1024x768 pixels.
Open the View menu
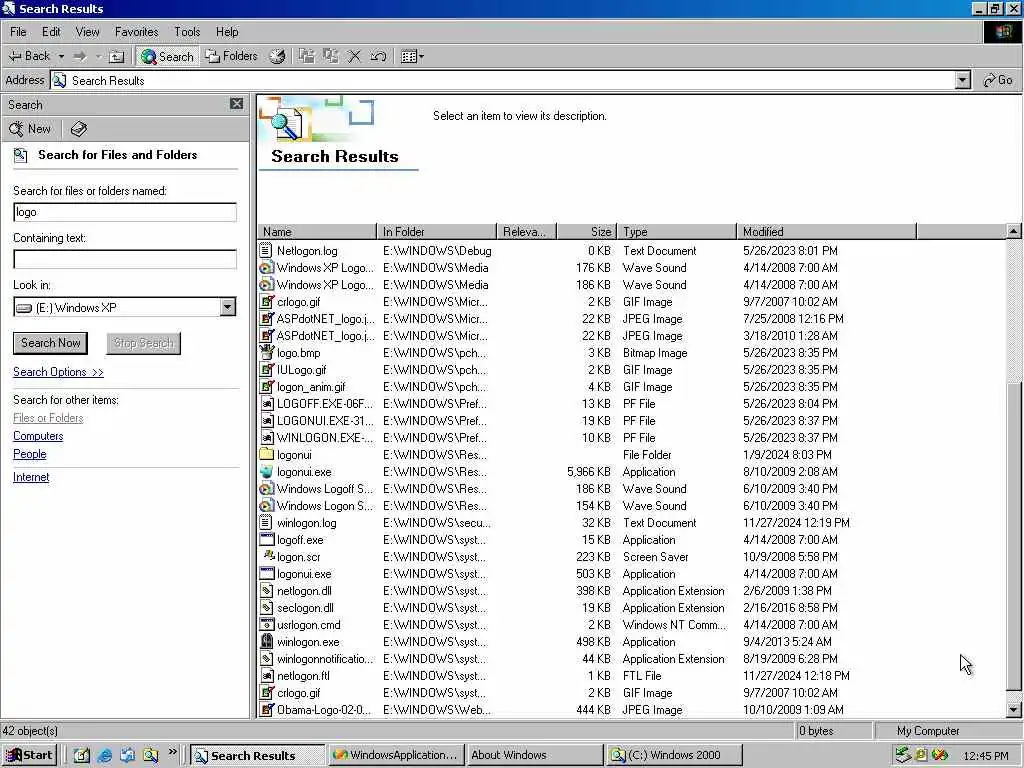point(88,31)
